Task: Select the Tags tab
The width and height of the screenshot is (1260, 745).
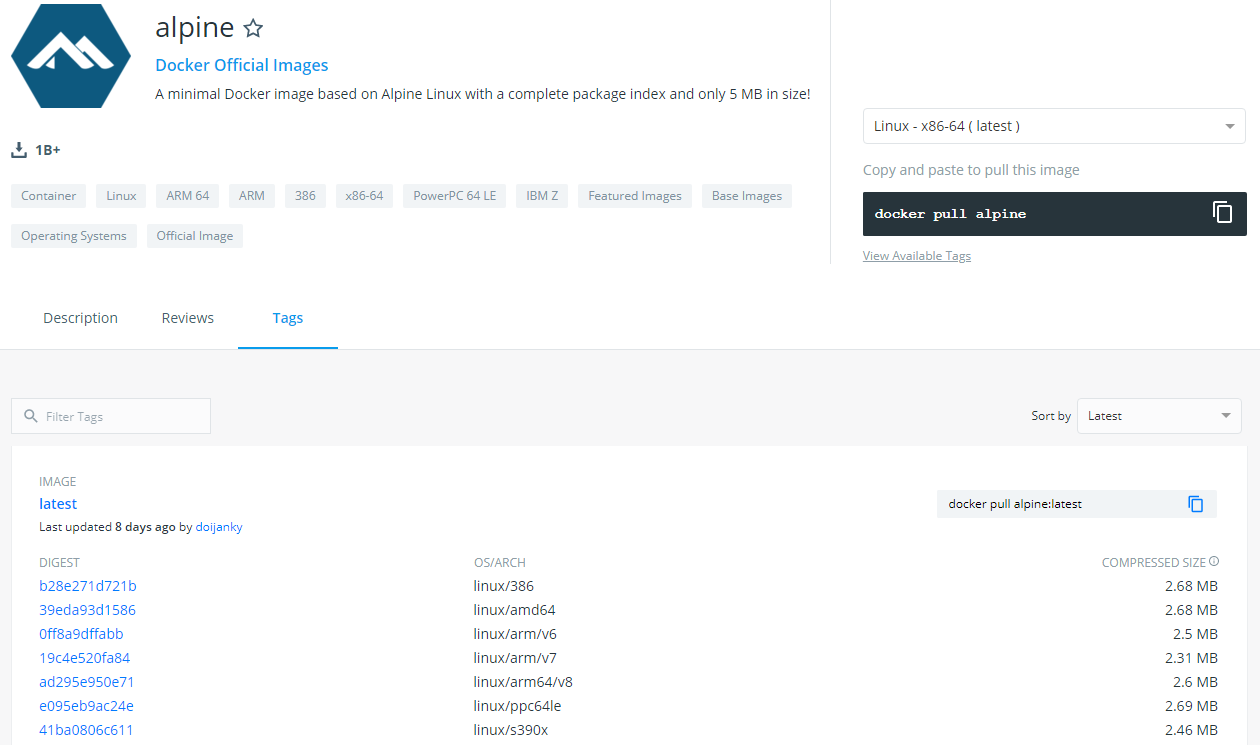Action: (x=287, y=318)
